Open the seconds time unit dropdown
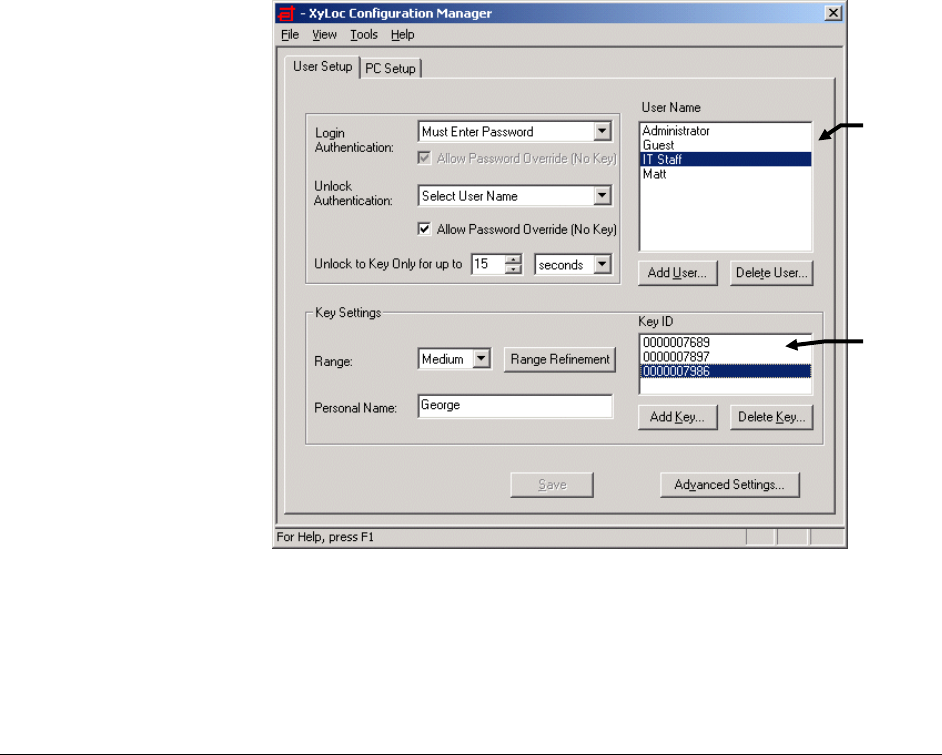This screenshot has width=942, height=755. click(602, 264)
